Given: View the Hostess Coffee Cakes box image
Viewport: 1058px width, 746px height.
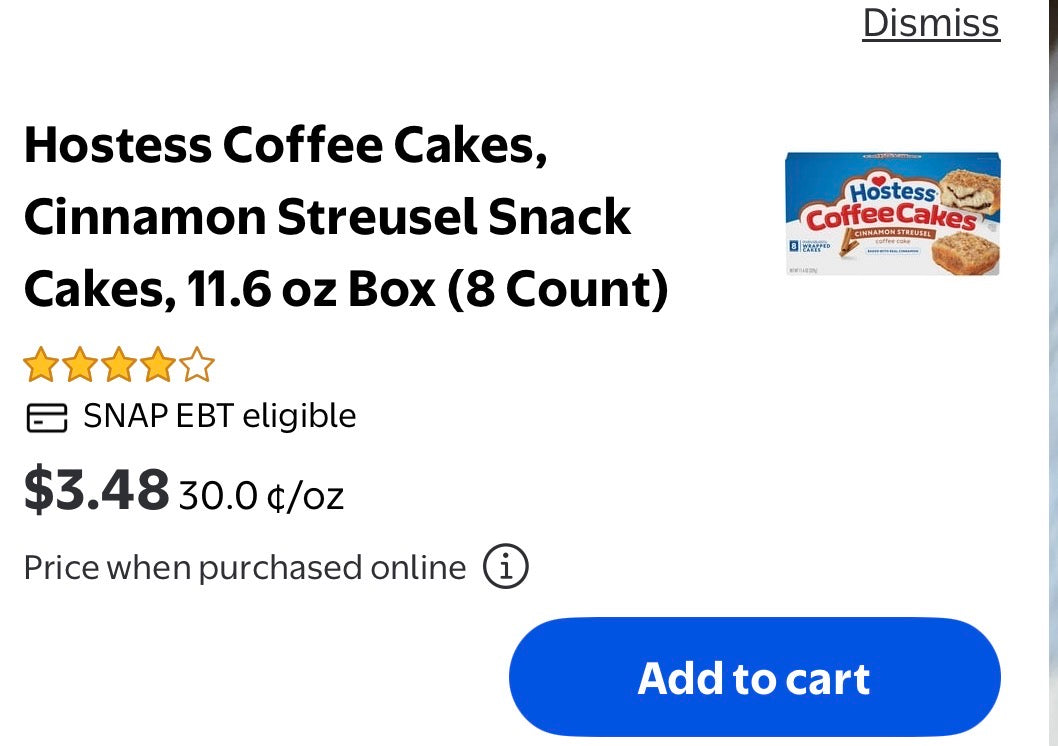Looking at the screenshot, I should pos(893,214).
